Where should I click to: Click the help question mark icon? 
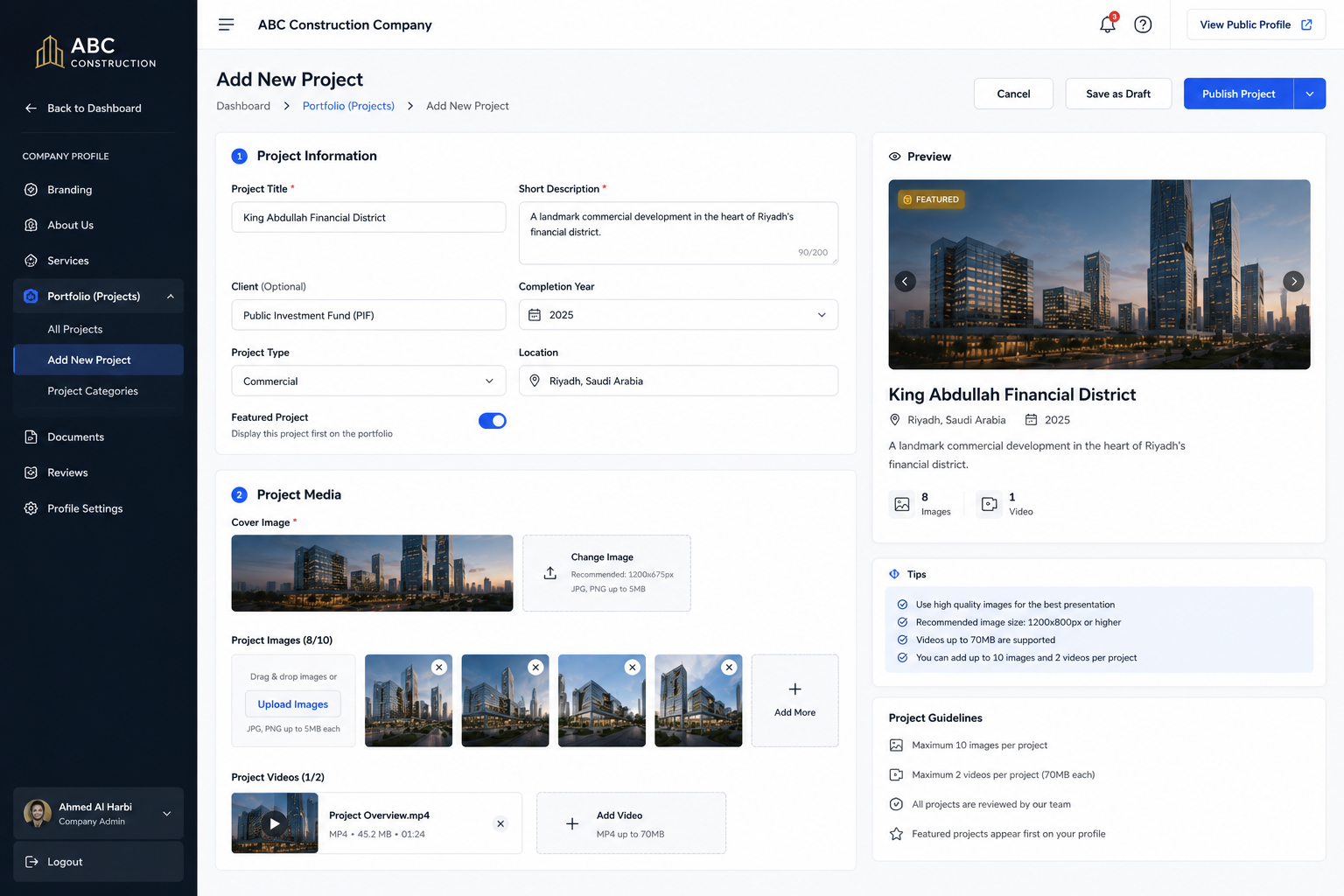(x=1143, y=24)
